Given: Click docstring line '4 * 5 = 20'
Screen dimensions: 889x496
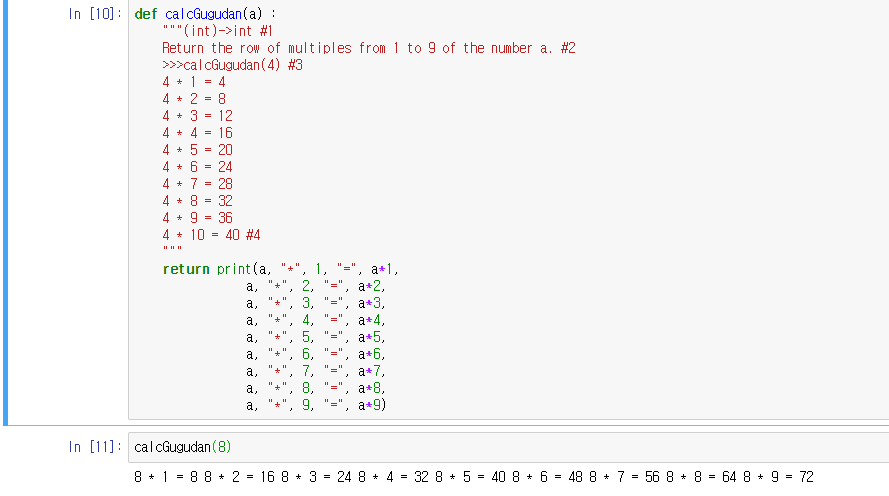Looking at the screenshot, I should [x=197, y=150].
